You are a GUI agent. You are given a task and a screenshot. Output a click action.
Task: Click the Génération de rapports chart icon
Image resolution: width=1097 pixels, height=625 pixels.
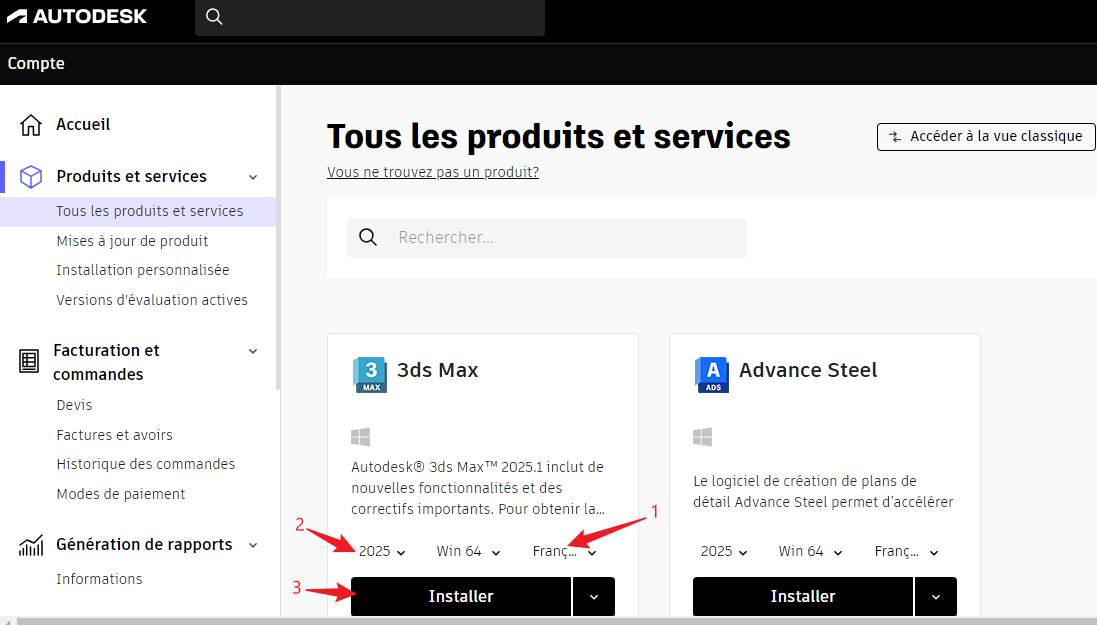pyautogui.click(x=31, y=545)
